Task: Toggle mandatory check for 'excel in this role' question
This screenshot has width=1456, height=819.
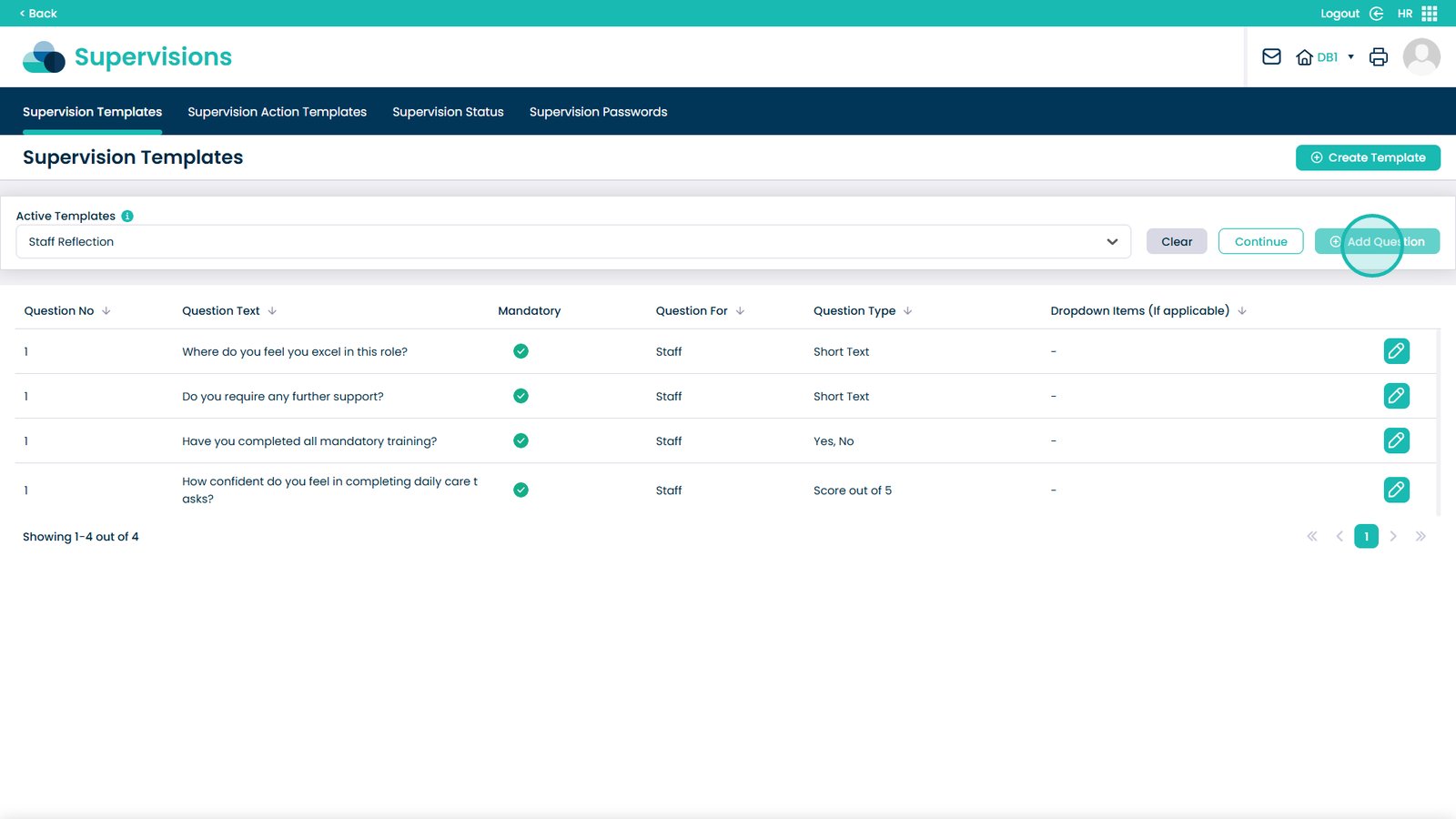Action: (x=521, y=351)
